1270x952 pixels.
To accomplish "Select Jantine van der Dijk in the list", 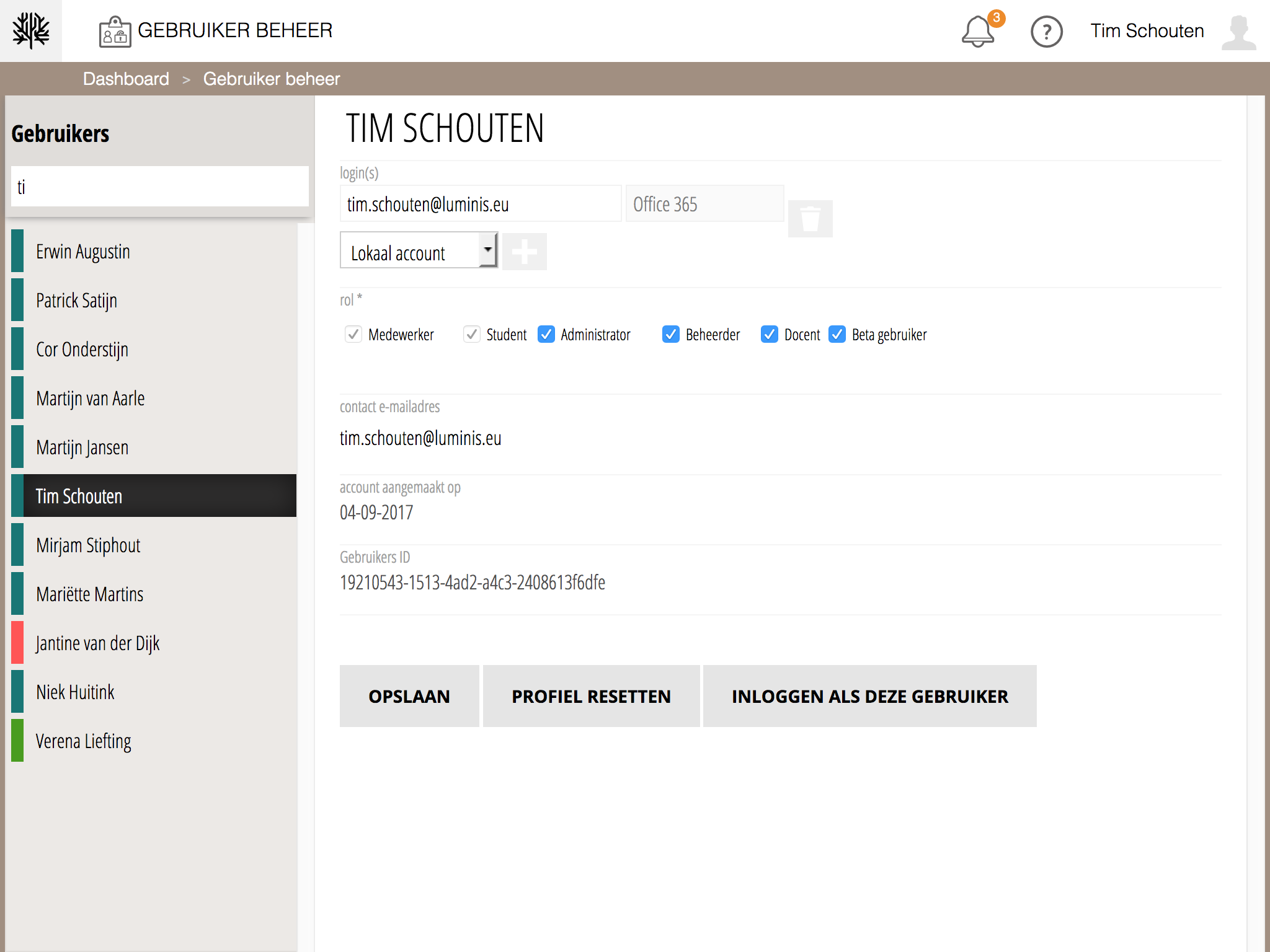I will tap(97, 643).
